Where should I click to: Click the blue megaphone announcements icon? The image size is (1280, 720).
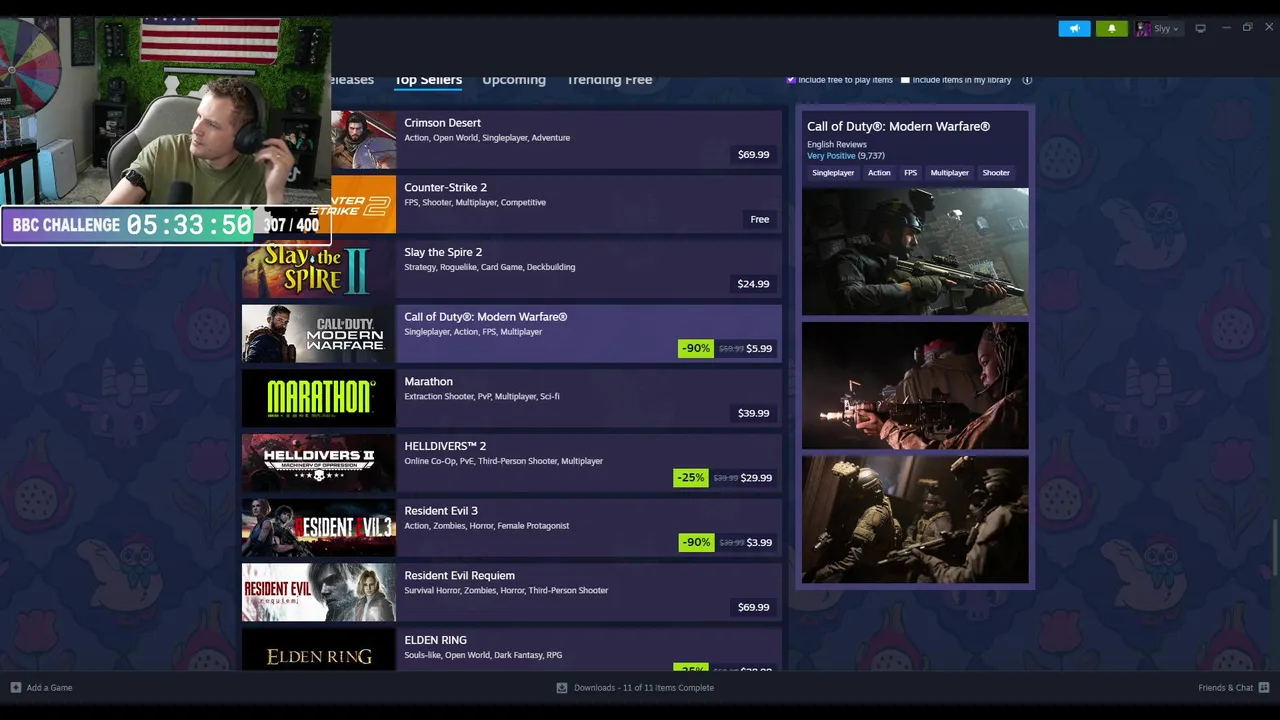click(1074, 29)
